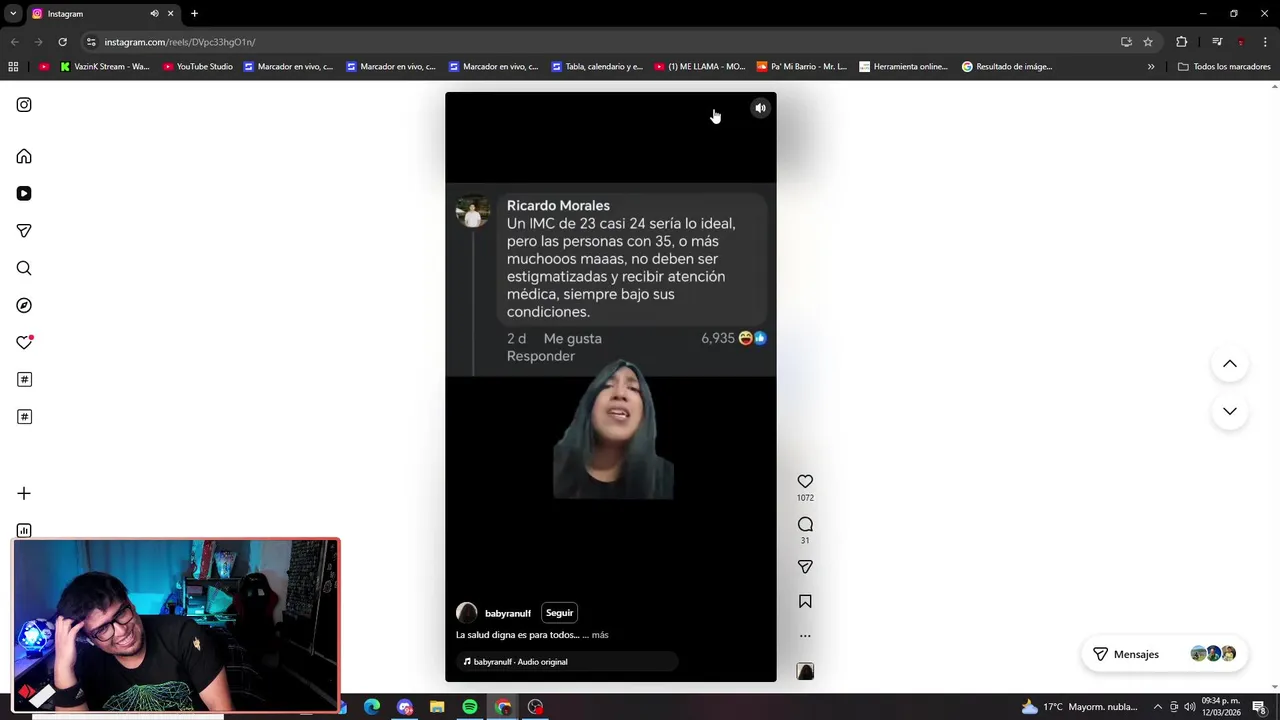
Task: Open Instagram search magnifier icon
Action: pos(24,268)
